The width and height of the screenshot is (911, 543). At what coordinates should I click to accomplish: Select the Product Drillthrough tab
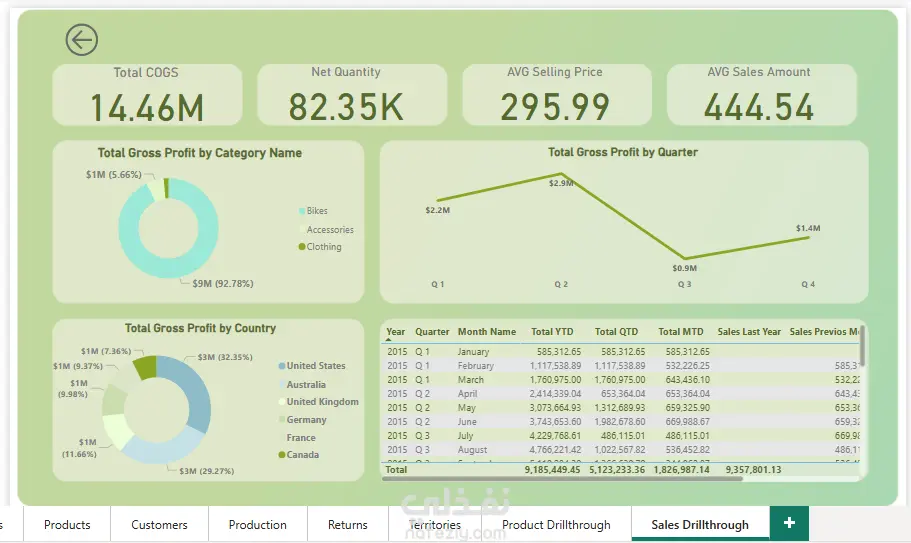(556, 524)
